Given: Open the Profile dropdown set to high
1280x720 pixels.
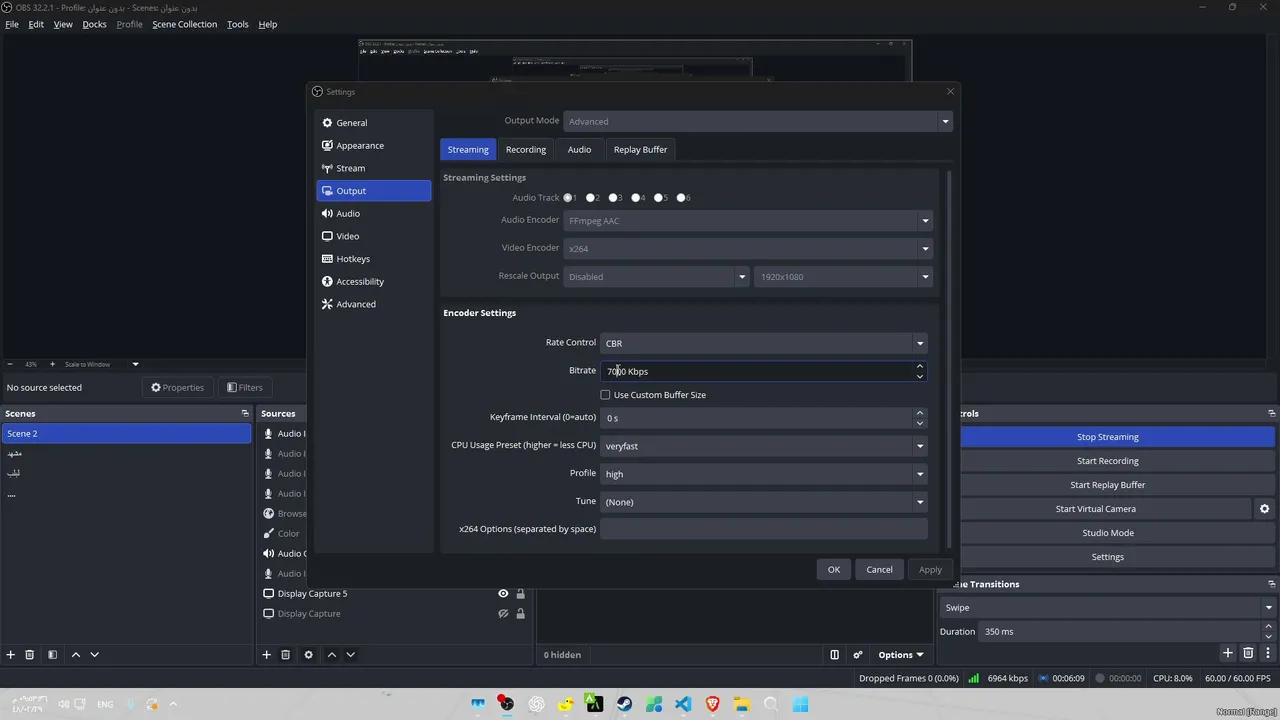Looking at the screenshot, I should pyautogui.click(x=763, y=474).
